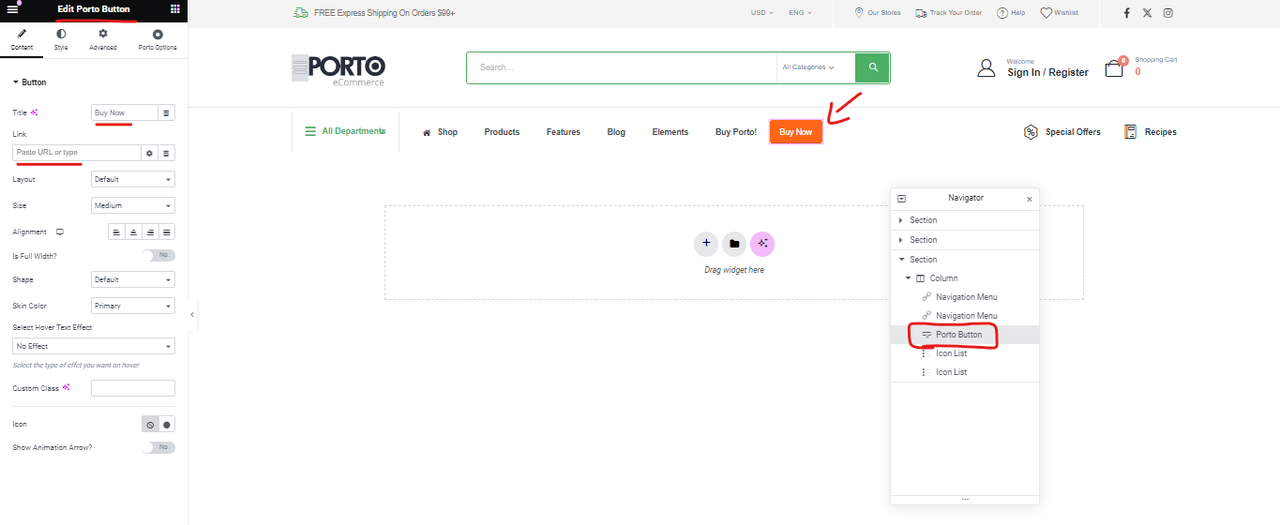Collapse the Button section header

click(30, 82)
